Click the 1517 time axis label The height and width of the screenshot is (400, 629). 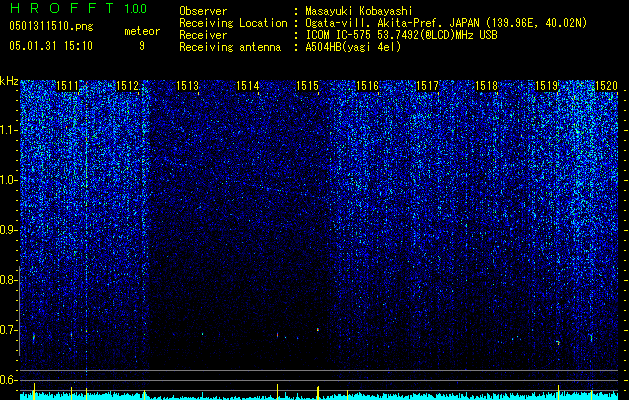coord(427,86)
